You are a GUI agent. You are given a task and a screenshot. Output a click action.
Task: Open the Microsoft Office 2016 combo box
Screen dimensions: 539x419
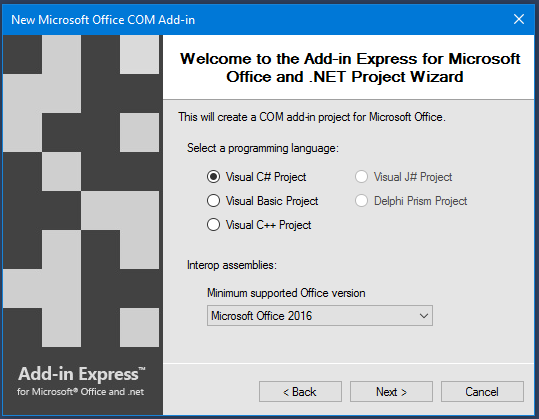[320, 316]
